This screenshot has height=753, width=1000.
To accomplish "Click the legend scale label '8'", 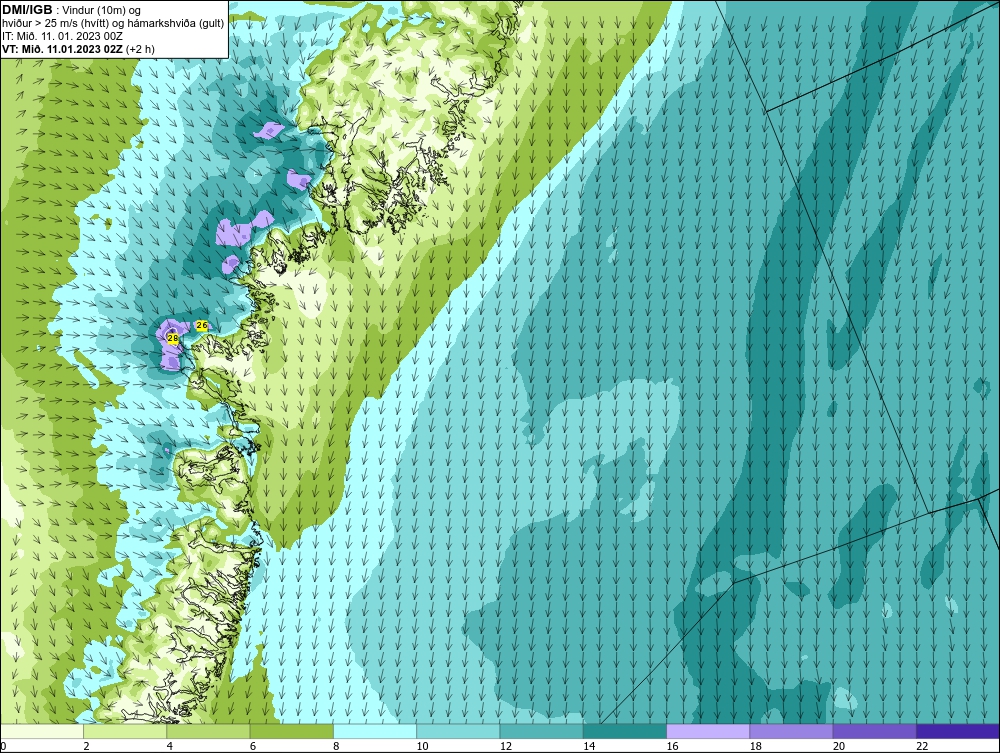I will click(336, 747).
